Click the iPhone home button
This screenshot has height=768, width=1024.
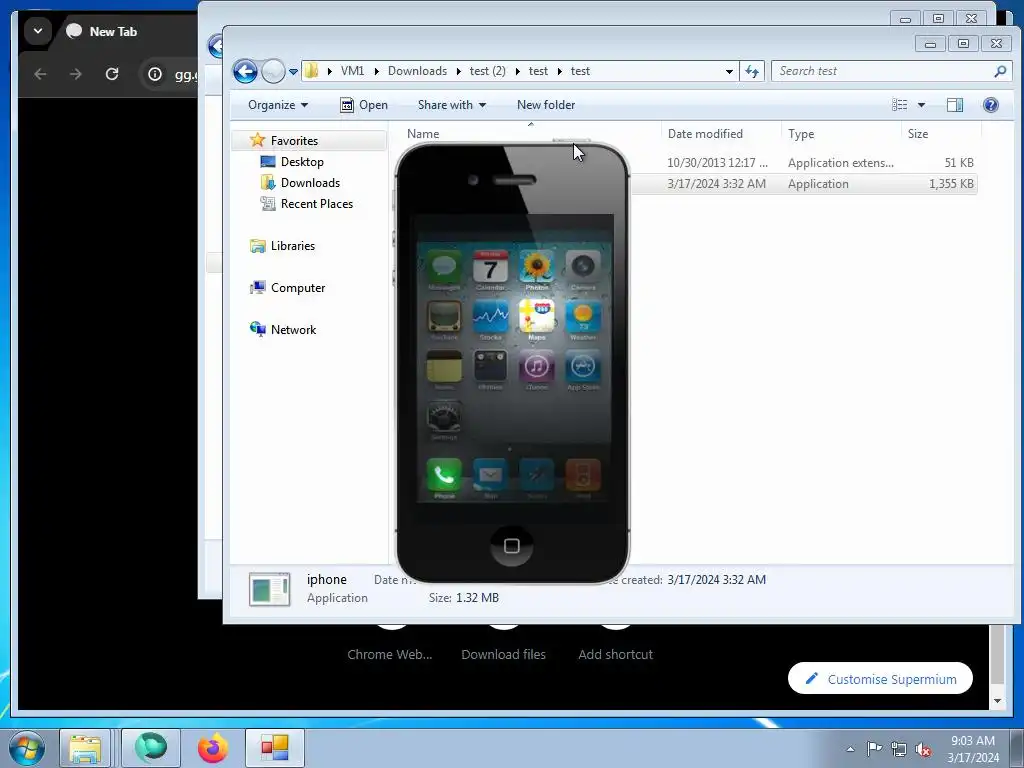512,545
